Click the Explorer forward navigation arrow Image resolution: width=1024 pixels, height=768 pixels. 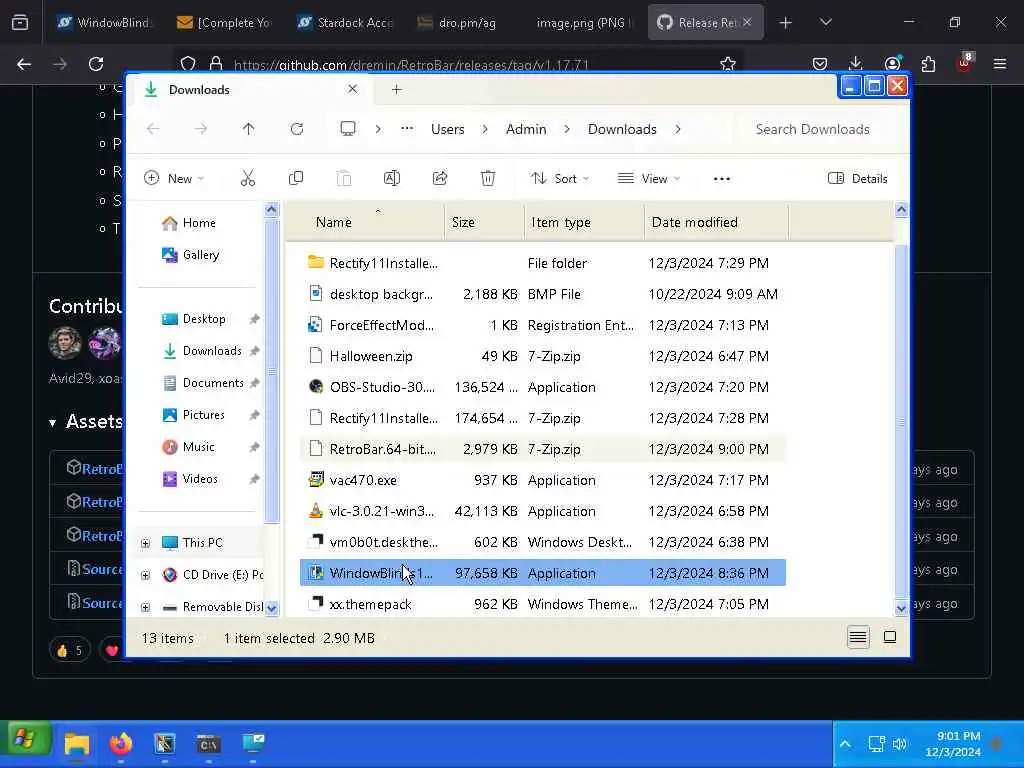pos(200,129)
